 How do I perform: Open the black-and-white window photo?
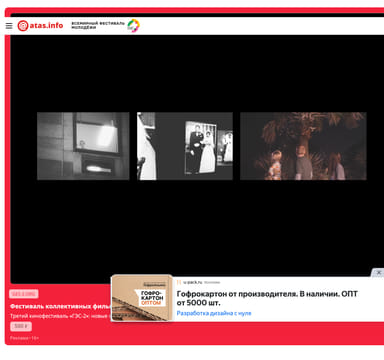(83, 146)
